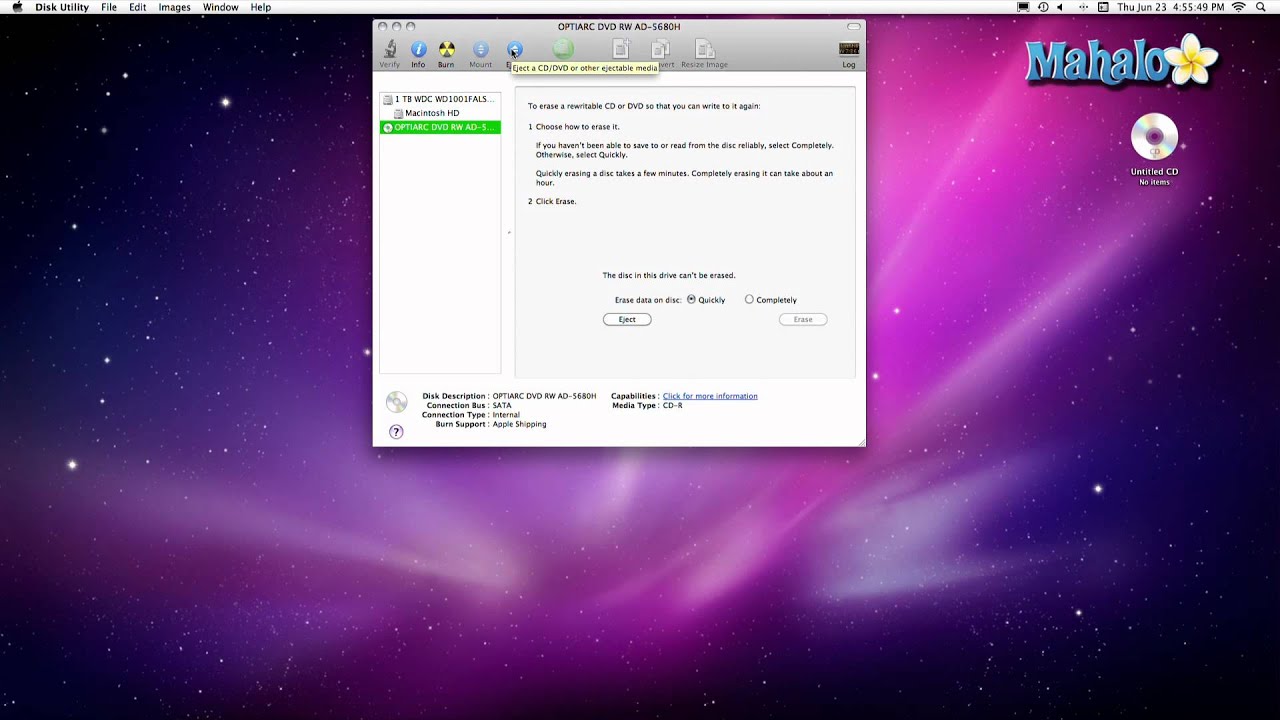Click the purple help question mark button
This screenshot has height=720, width=1280.
tap(396, 432)
